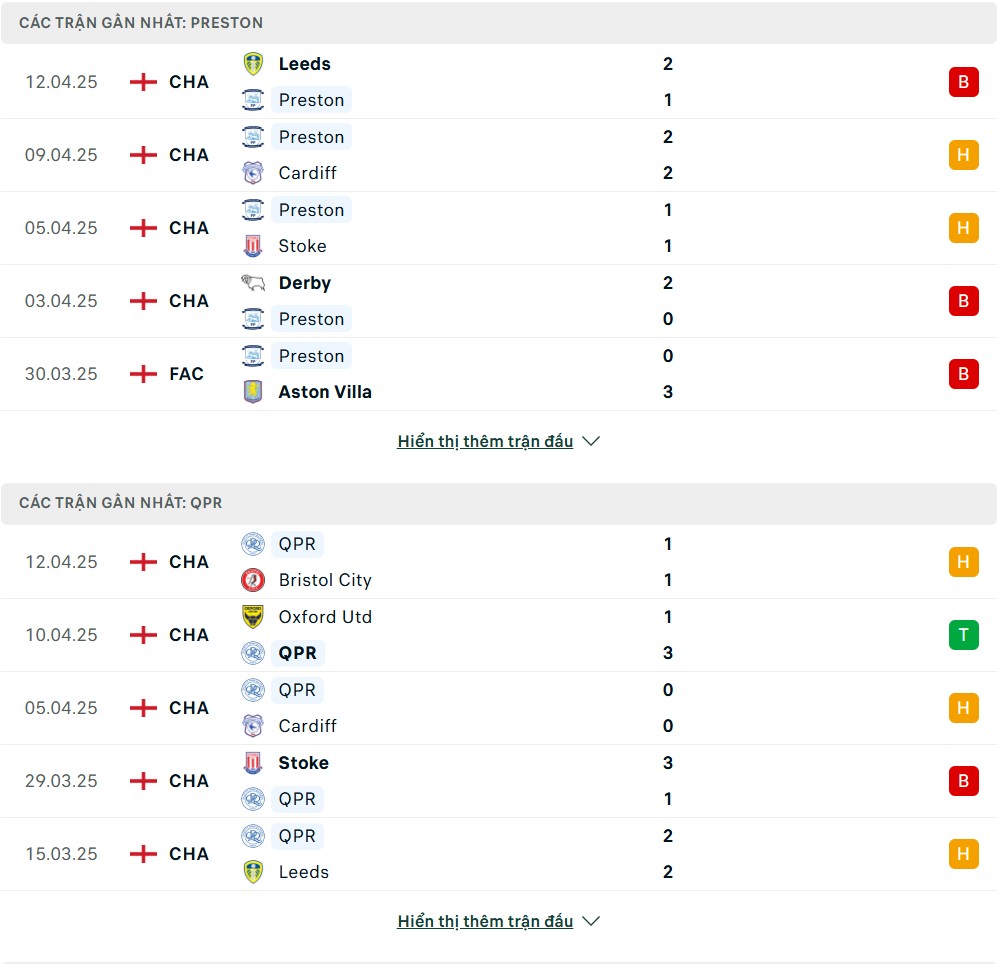This screenshot has height=964, width=997.
Task: Open 'Hiển thị thêm trận đấu' under Preston
Action: coord(485,441)
